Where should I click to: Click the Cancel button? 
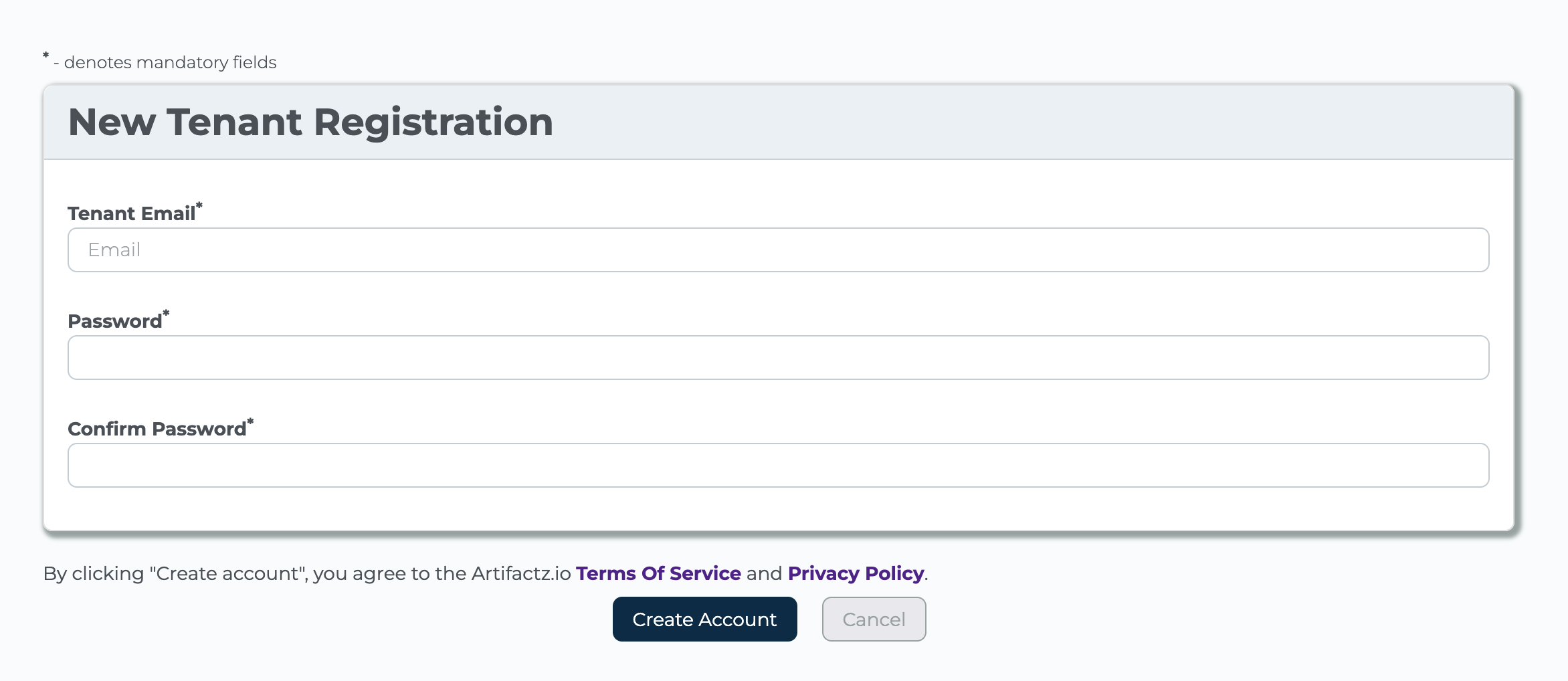click(874, 619)
